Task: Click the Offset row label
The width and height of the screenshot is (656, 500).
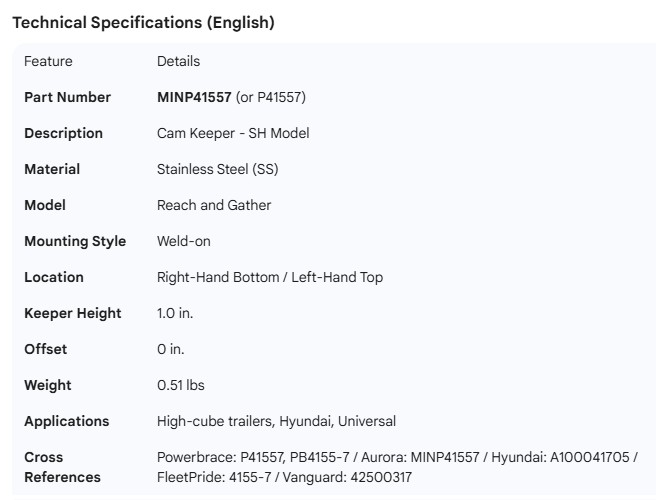Action: pos(45,349)
